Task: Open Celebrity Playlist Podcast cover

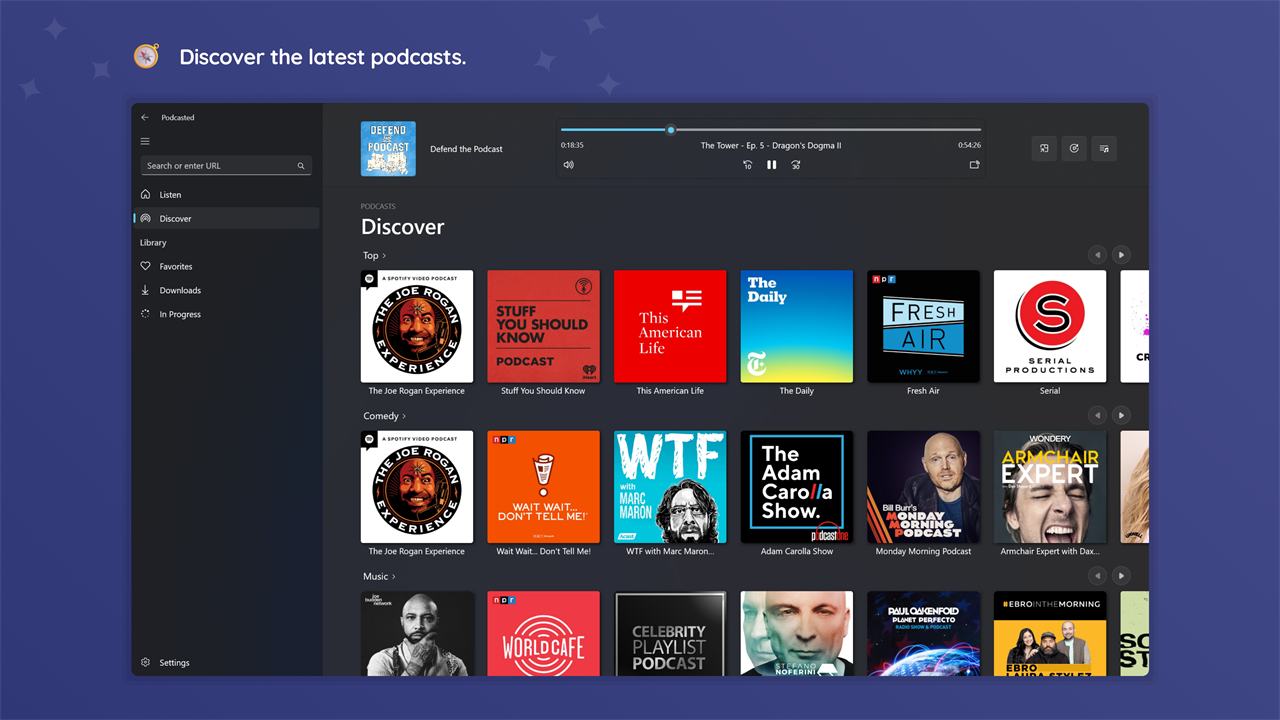Action: click(x=670, y=633)
